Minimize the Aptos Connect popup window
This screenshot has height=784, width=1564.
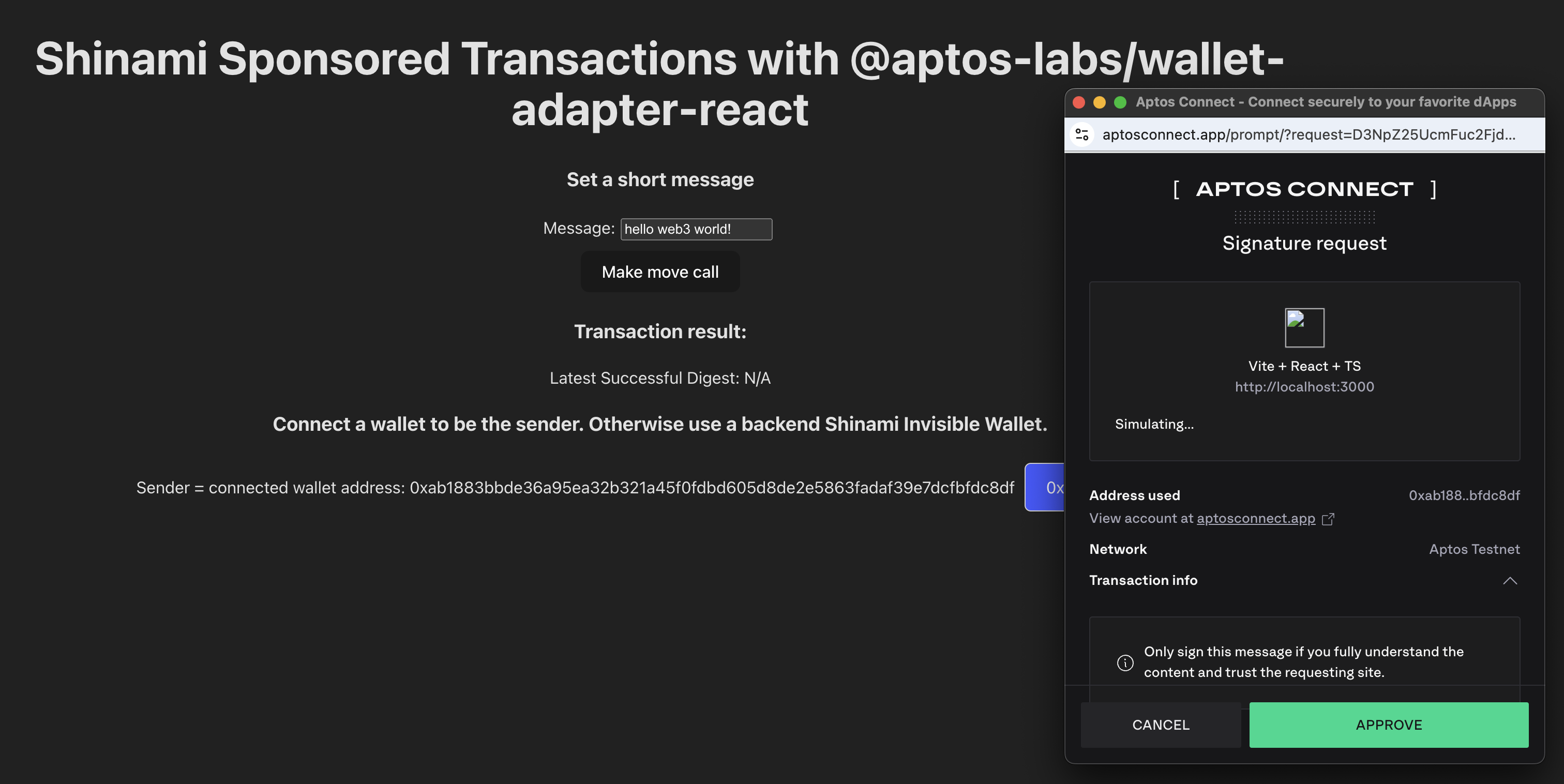click(1100, 102)
